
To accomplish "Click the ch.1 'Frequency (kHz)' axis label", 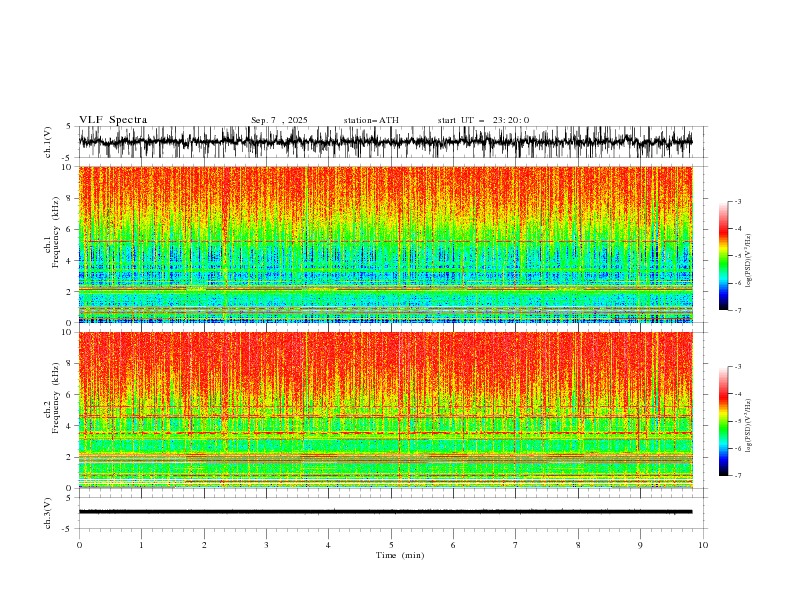I will tap(56, 232).
